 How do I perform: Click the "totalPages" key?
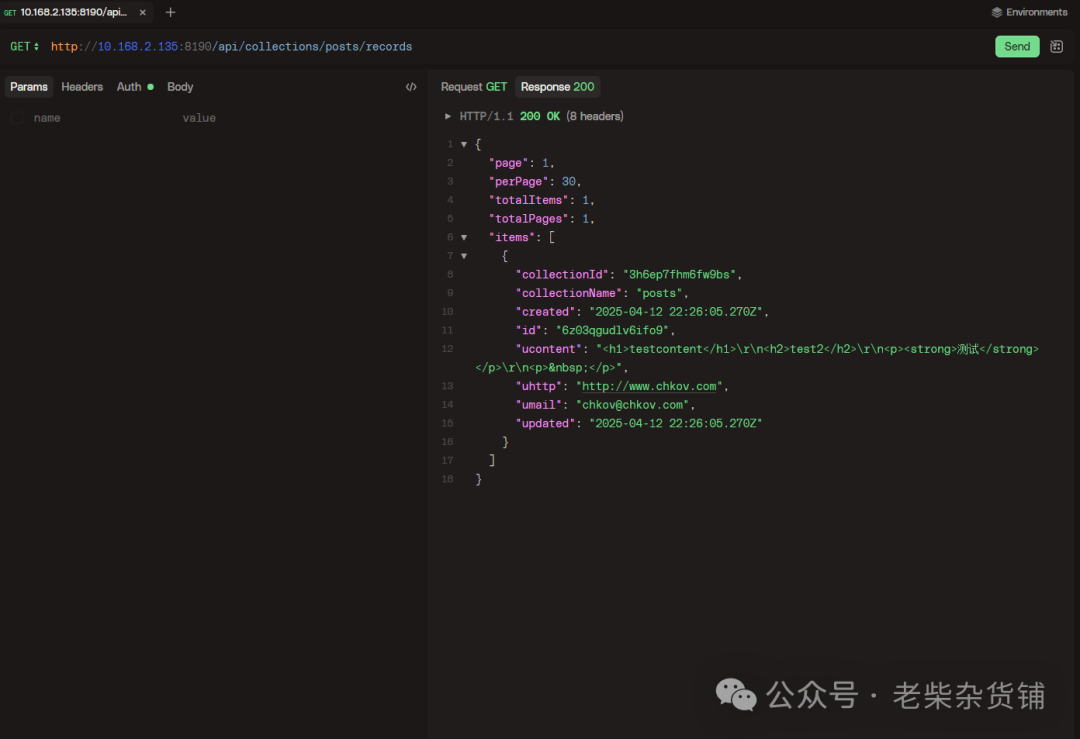[x=529, y=219]
